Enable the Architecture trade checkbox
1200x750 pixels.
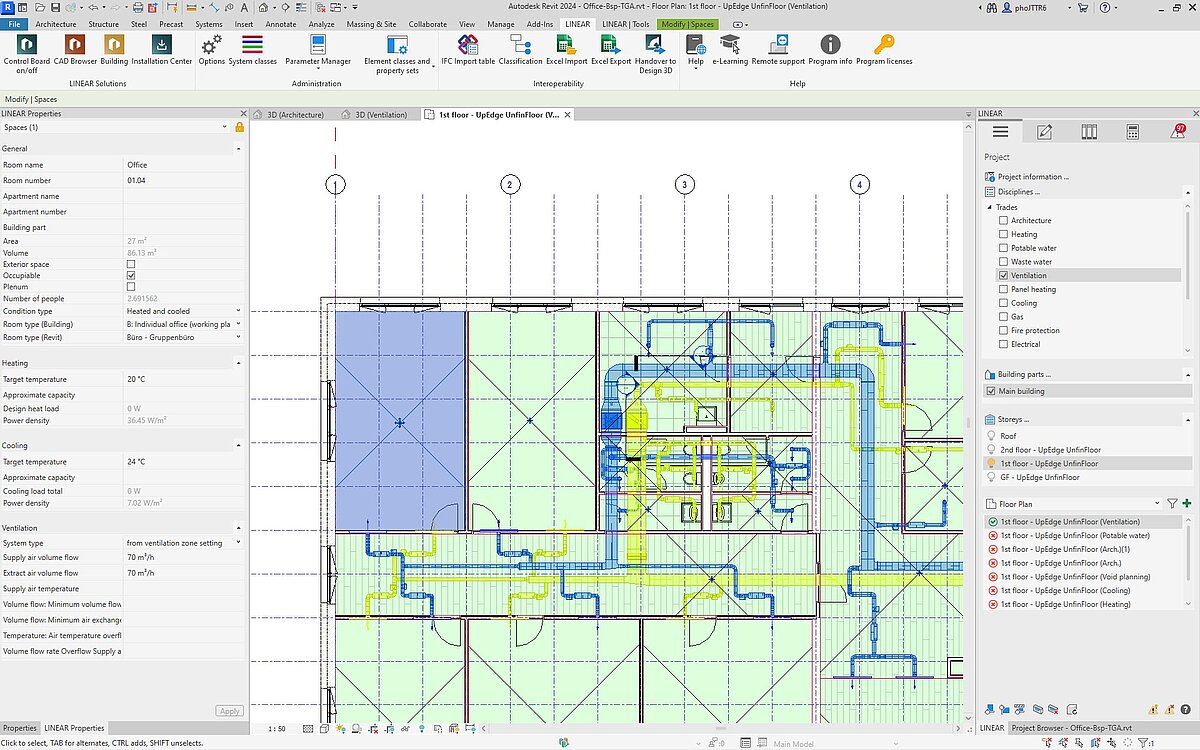pyautogui.click(x=1003, y=220)
